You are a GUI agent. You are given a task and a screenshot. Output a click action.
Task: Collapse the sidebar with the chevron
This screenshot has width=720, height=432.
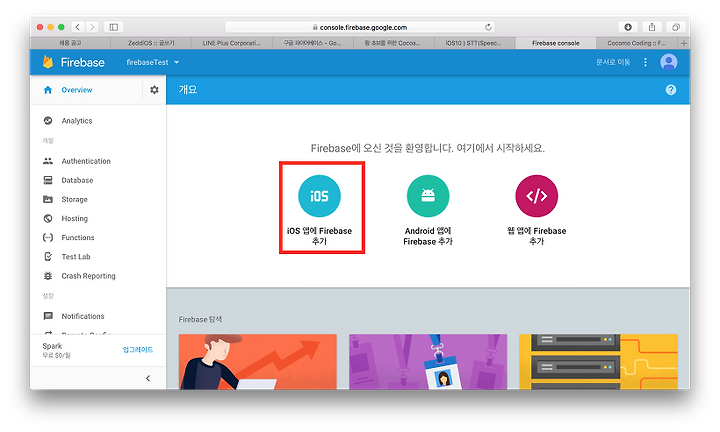point(148,378)
